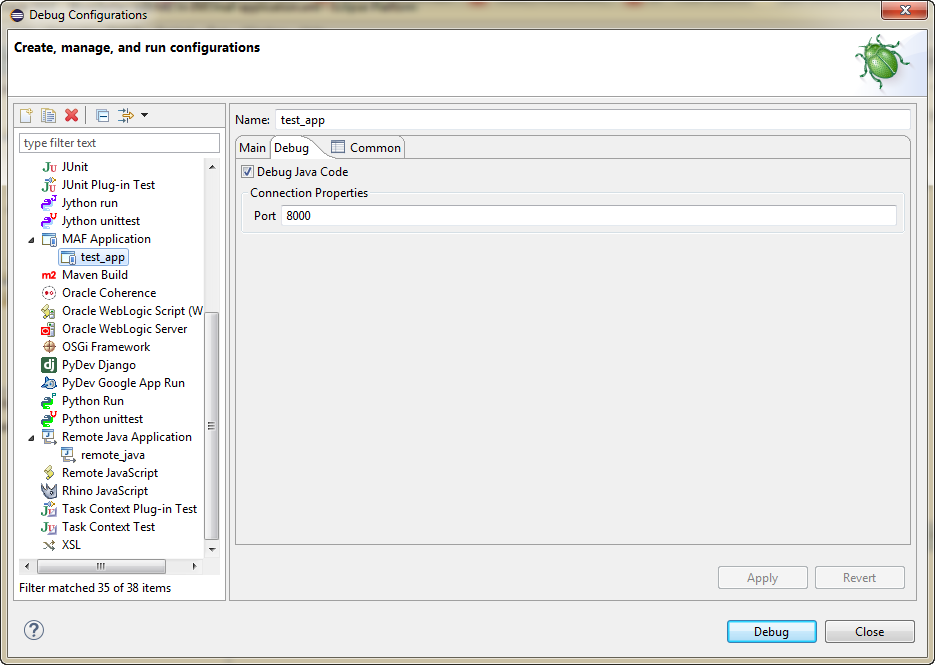935x665 pixels.
Task: Select the Rhino JavaScript label
Action: click(x=105, y=491)
